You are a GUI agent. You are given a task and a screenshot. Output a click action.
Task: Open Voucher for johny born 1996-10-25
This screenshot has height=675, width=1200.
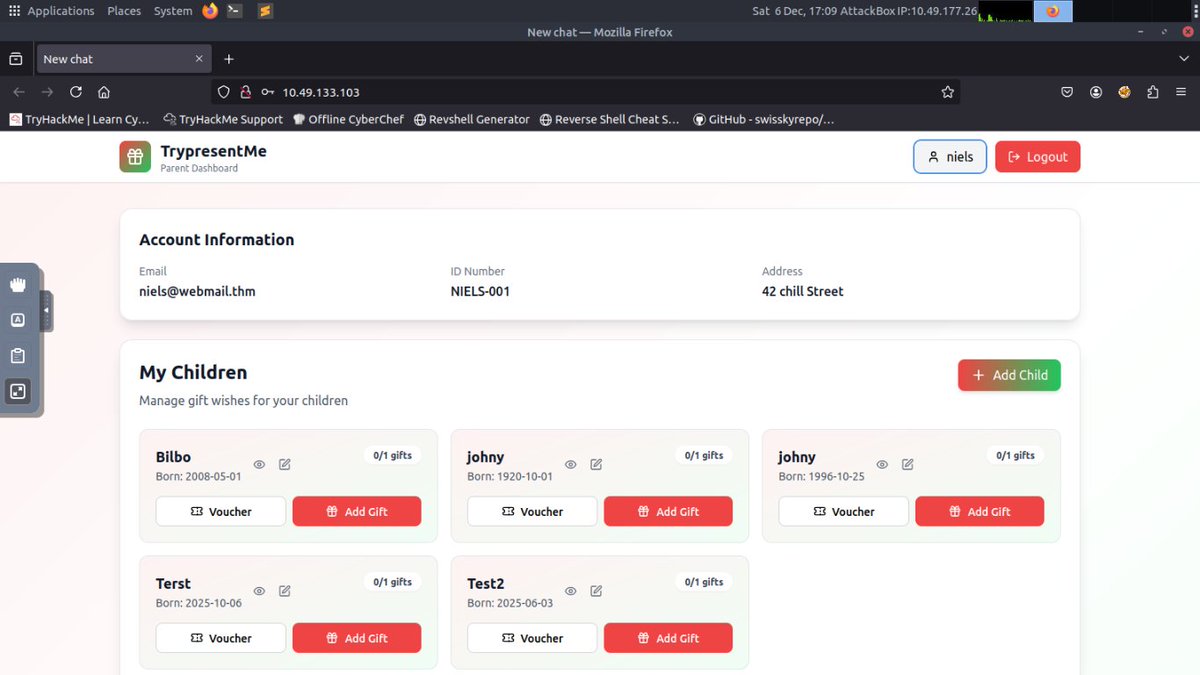click(x=844, y=511)
